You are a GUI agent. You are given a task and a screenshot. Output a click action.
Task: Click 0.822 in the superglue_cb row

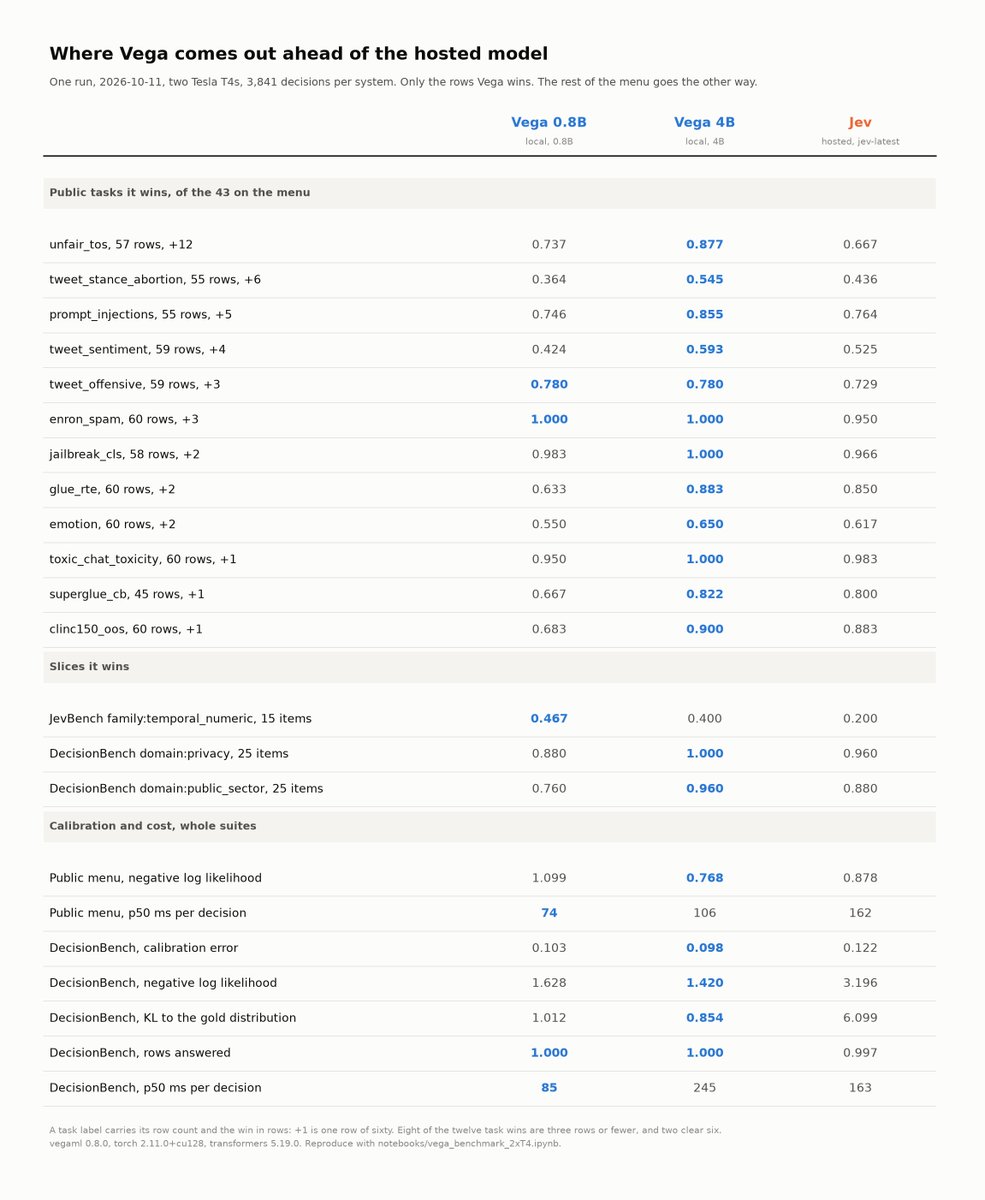click(704, 595)
